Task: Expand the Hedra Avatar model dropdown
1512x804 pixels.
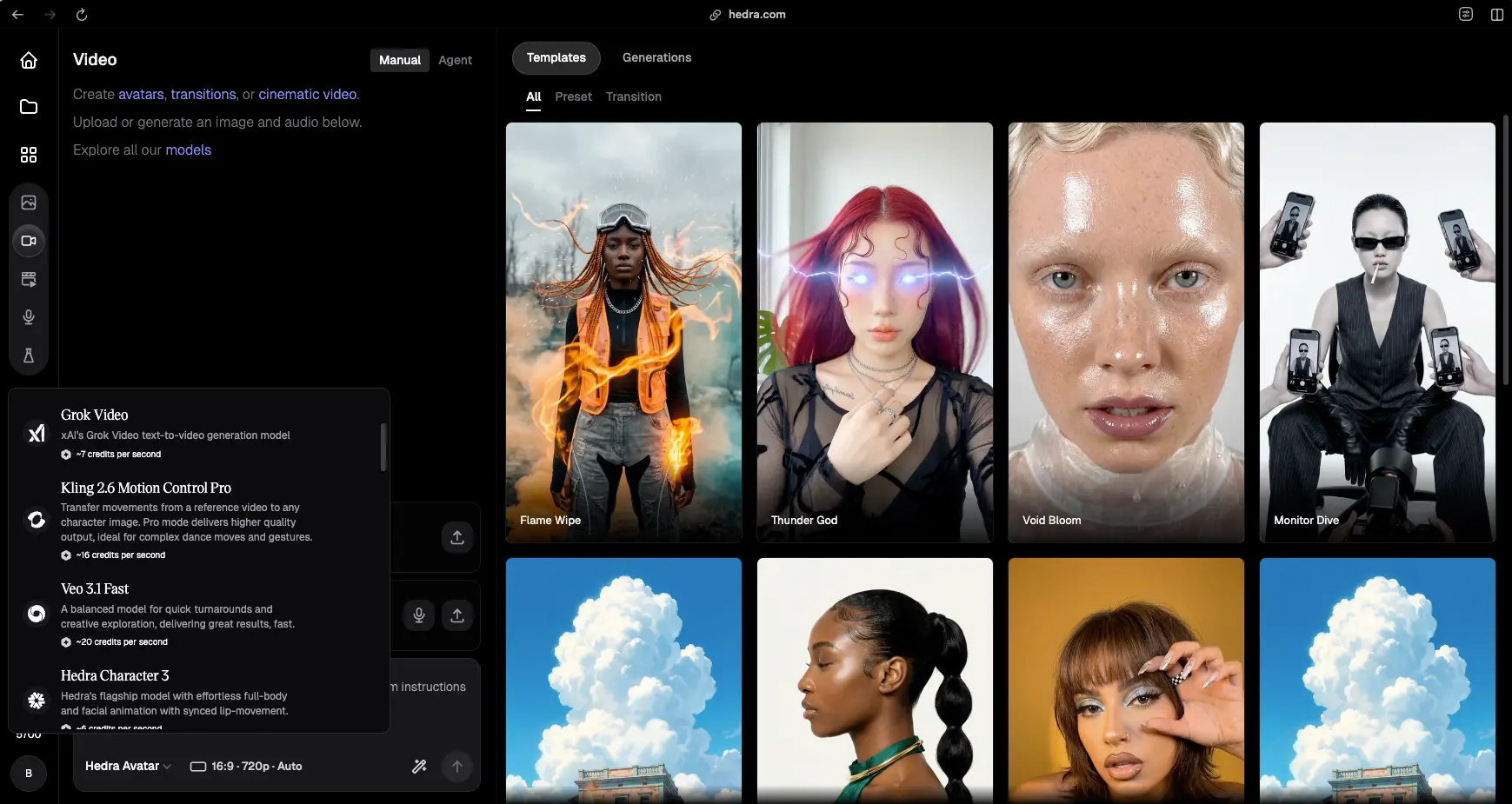Action: pos(128,766)
